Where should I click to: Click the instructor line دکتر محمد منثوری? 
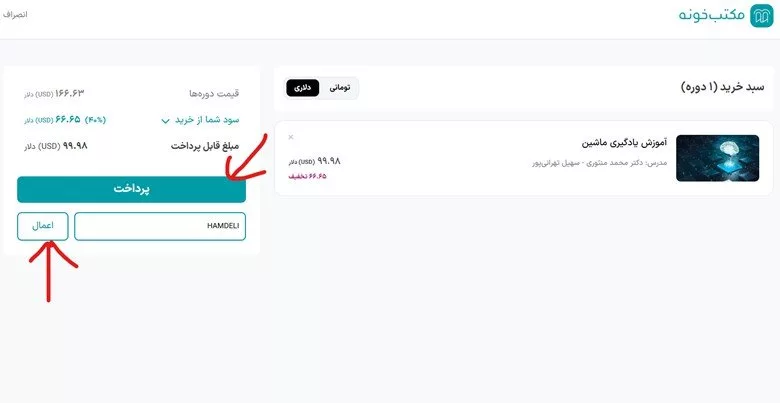pos(599,163)
